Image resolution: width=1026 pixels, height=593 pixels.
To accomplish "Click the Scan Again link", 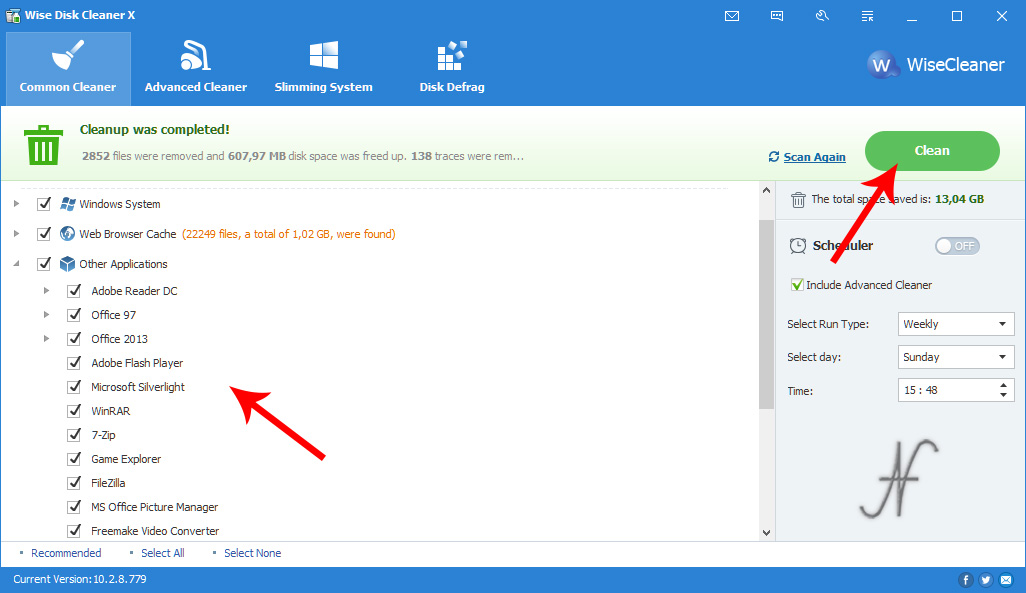I will [814, 157].
